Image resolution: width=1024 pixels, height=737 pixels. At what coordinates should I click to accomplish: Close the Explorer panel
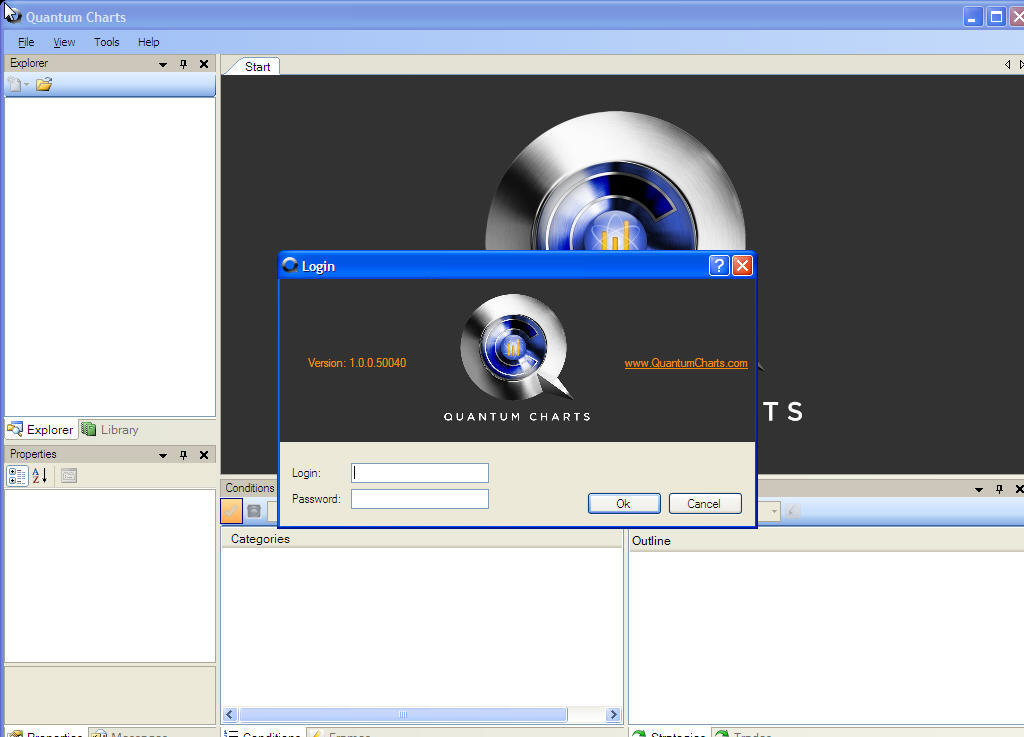(204, 64)
